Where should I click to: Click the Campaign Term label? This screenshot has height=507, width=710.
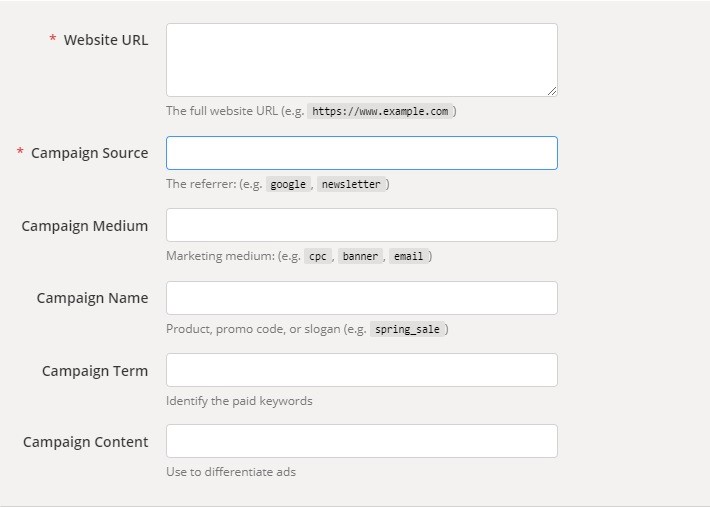(95, 371)
